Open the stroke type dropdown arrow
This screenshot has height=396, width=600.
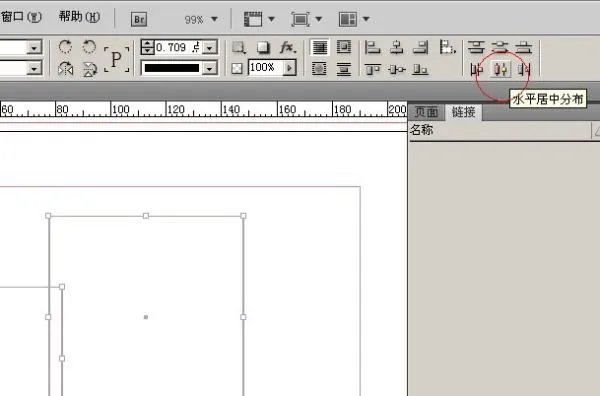pos(210,69)
